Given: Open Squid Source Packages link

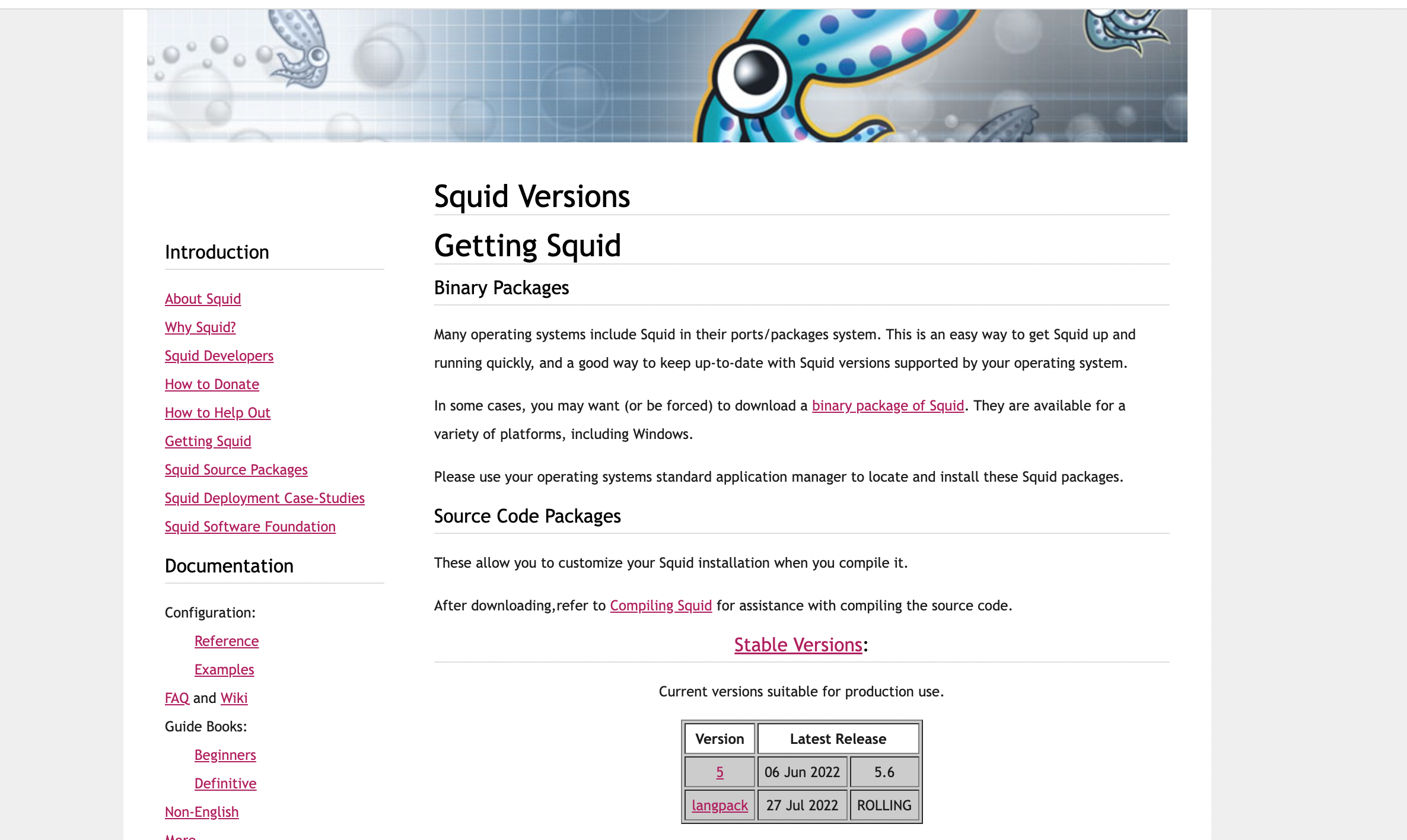Looking at the screenshot, I should [x=236, y=470].
